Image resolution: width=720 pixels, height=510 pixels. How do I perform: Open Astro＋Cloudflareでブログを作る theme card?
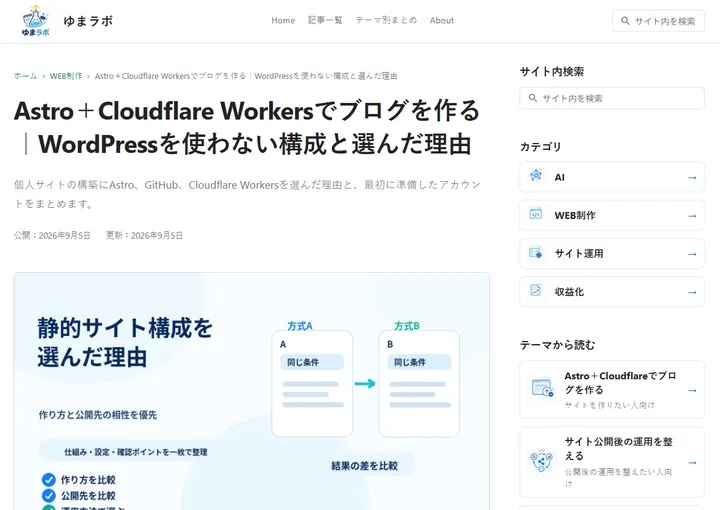(x=612, y=389)
